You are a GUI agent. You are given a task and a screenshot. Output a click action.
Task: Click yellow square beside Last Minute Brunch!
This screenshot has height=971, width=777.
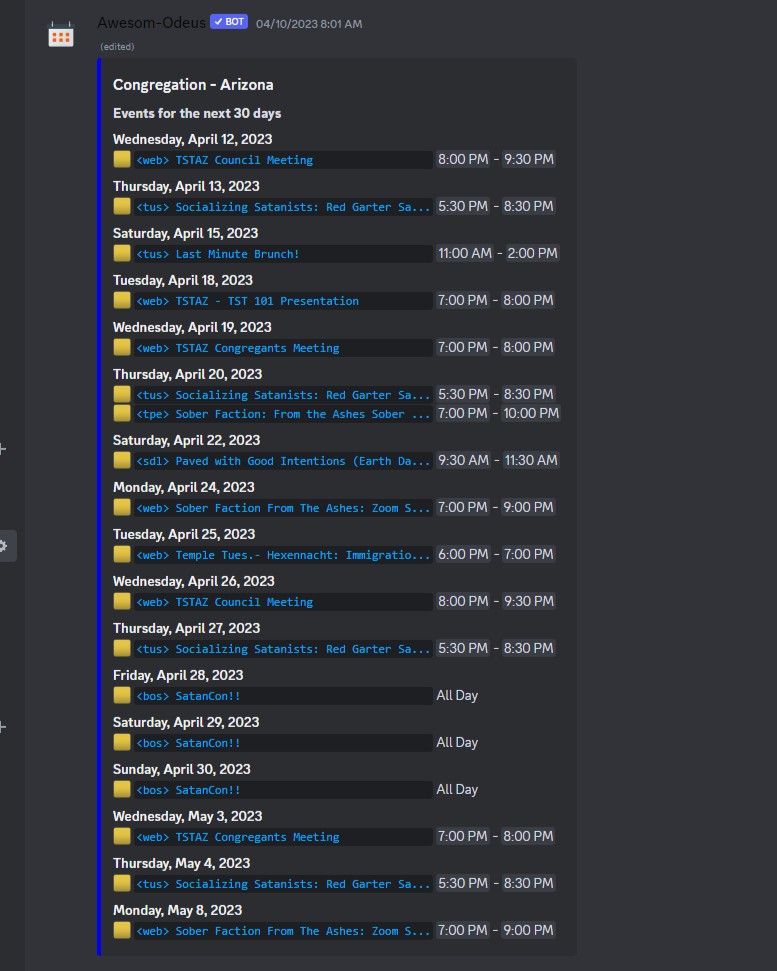[x=122, y=253]
